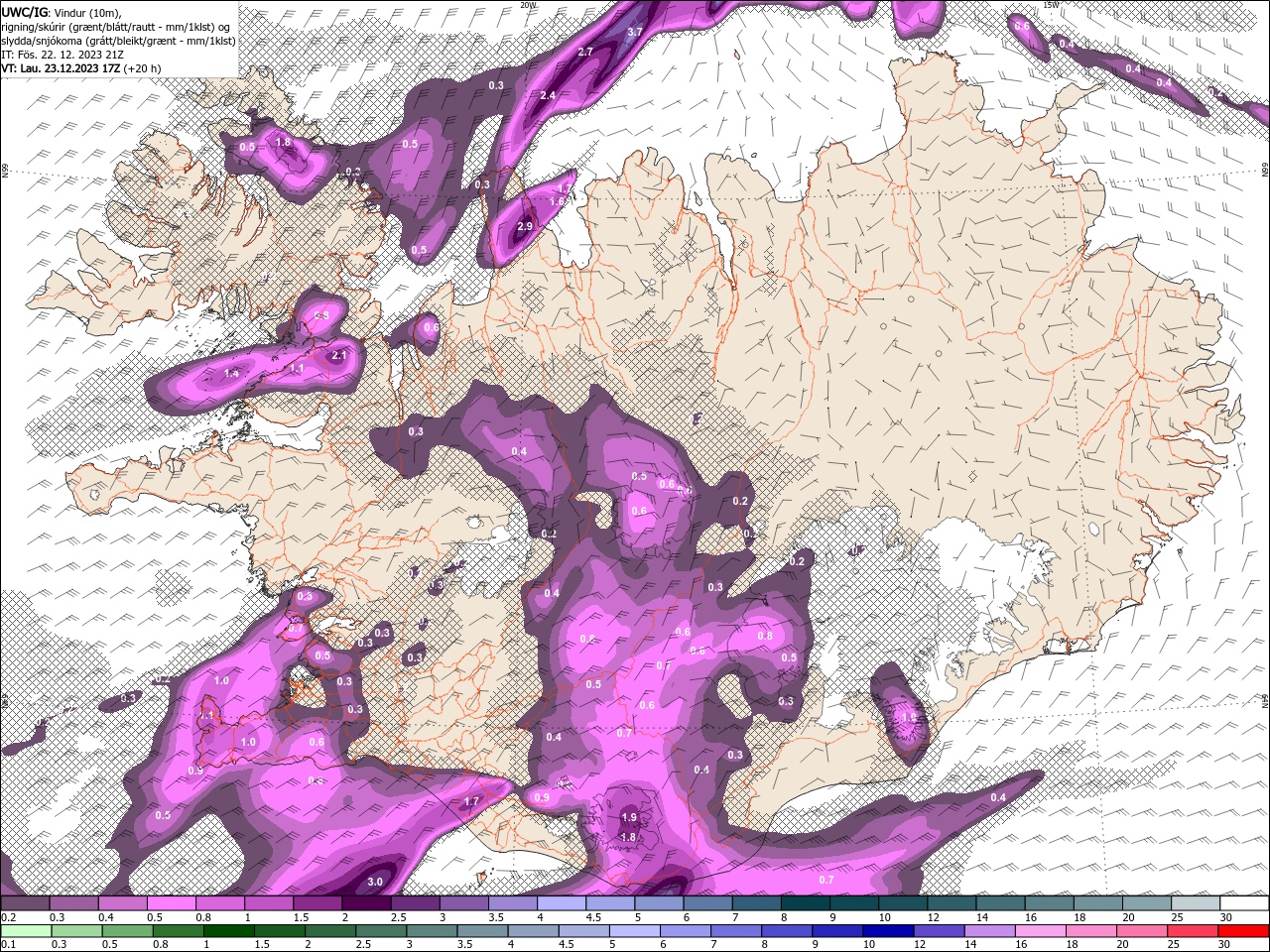1270x952 pixels.
Task: Select the 1.4 precipitation value label
Action: pyautogui.click(x=232, y=373)
